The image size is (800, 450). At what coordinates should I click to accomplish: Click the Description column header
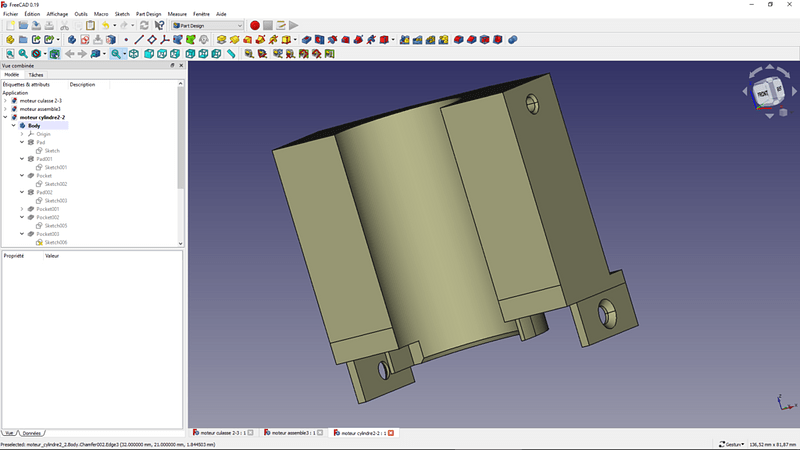83,85
